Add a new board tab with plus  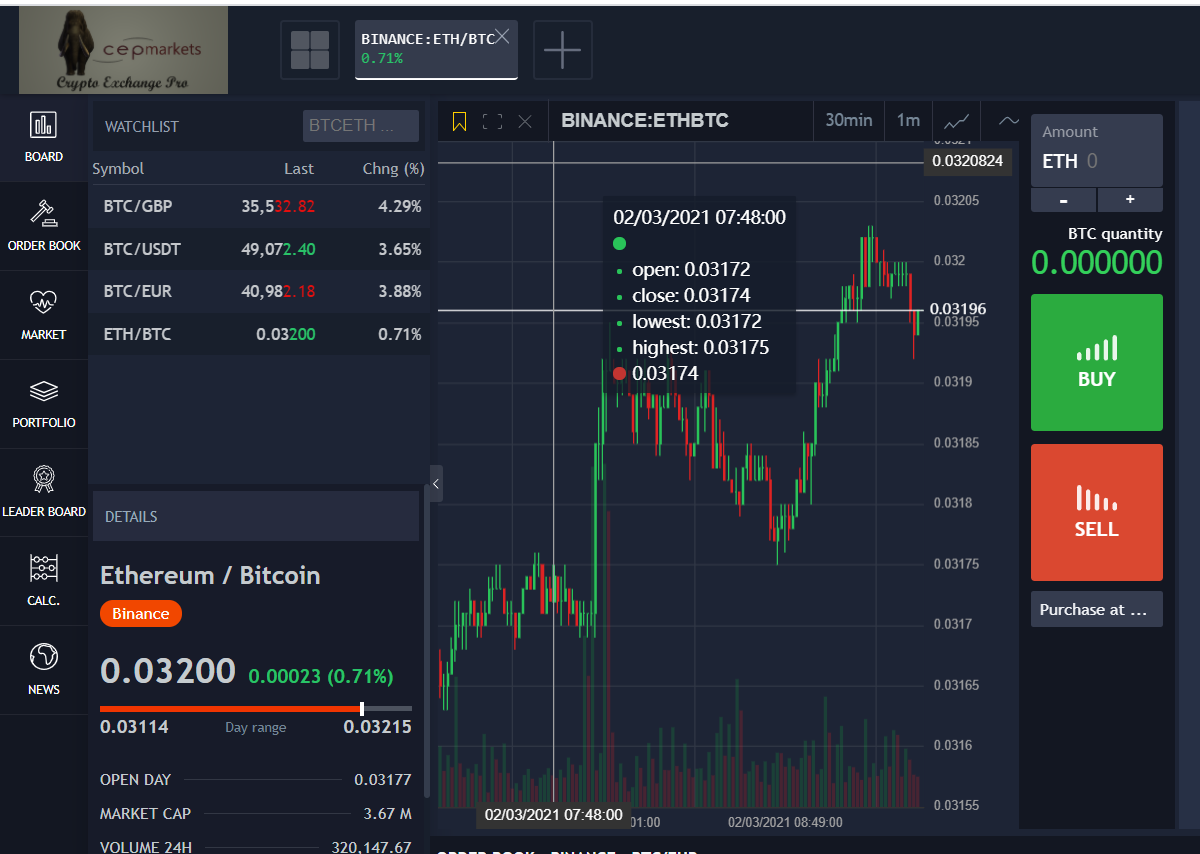[563, 50]
